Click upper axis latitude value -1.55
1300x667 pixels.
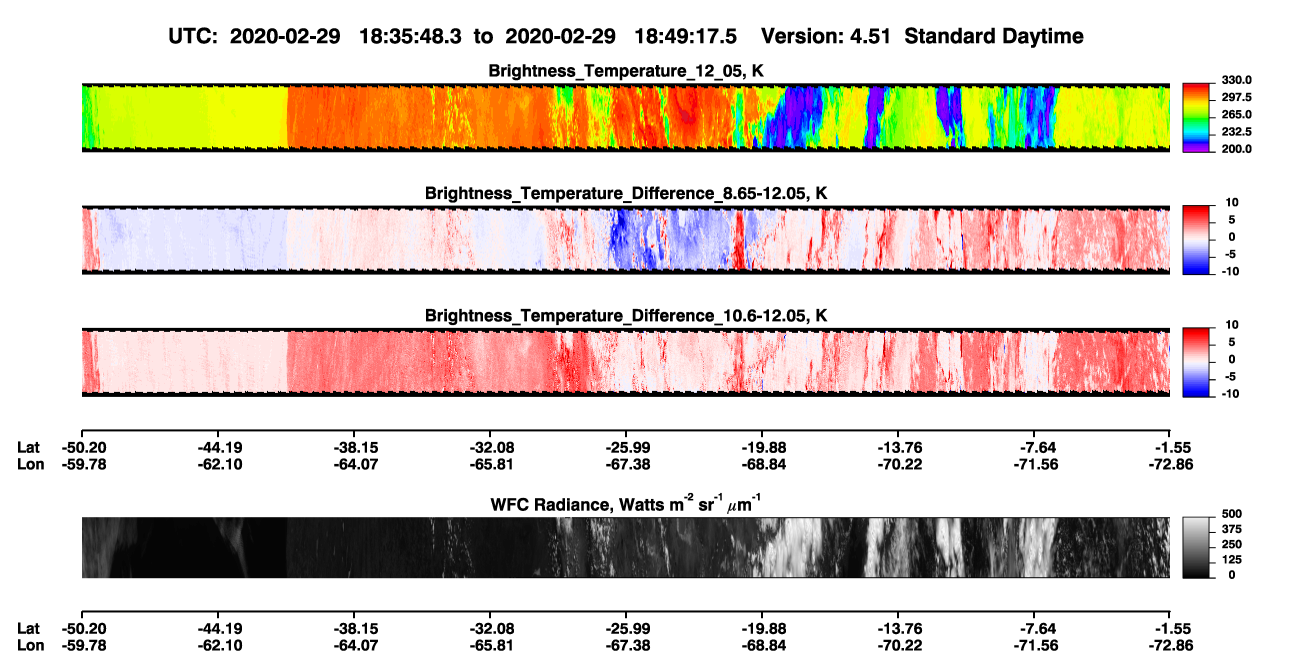click(x=1174, y=447)
